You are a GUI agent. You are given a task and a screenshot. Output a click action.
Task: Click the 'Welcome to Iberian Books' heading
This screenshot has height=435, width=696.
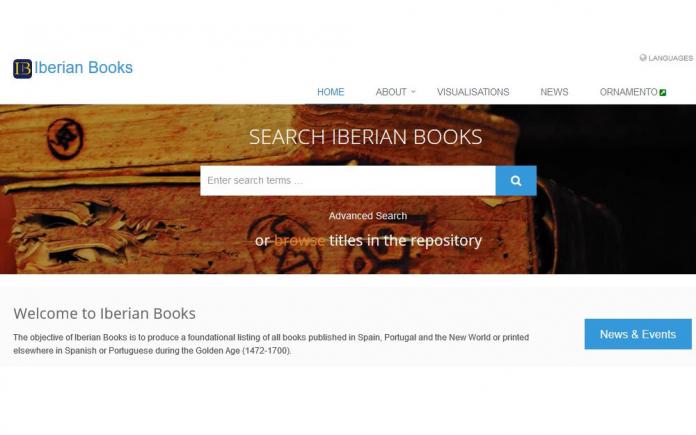(104, 313)
